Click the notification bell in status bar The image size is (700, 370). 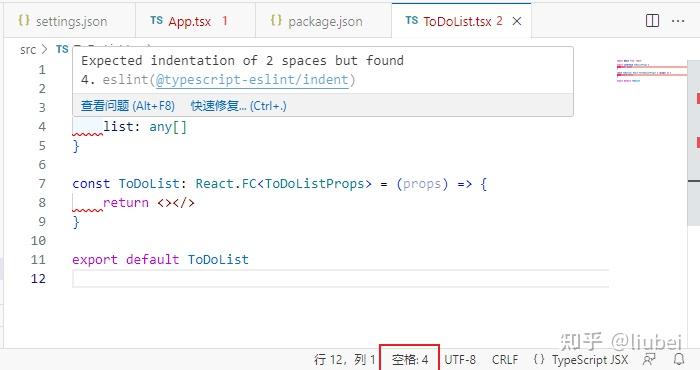pos(679,359)
